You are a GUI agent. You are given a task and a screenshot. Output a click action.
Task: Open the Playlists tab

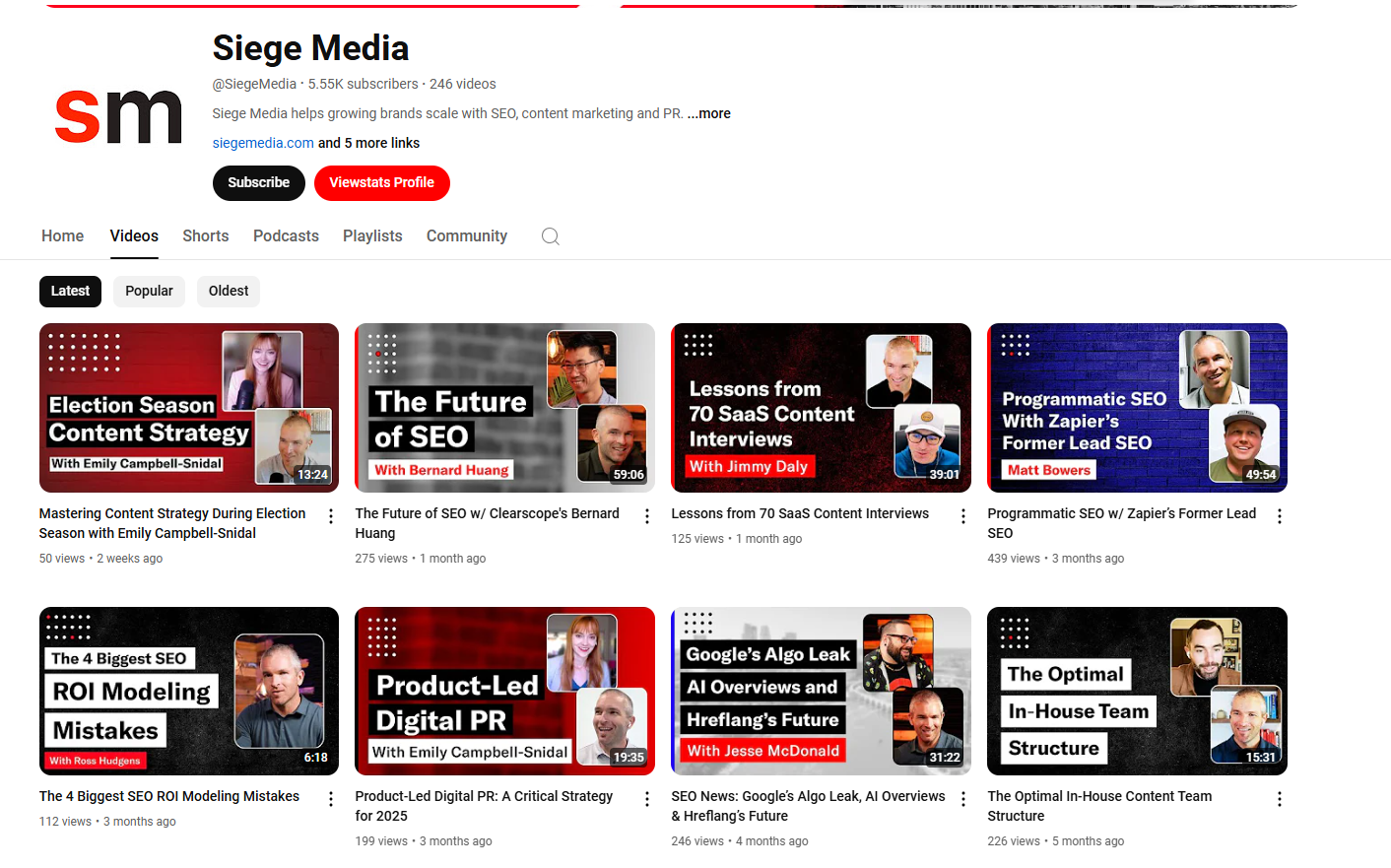[x=372, y=236]
